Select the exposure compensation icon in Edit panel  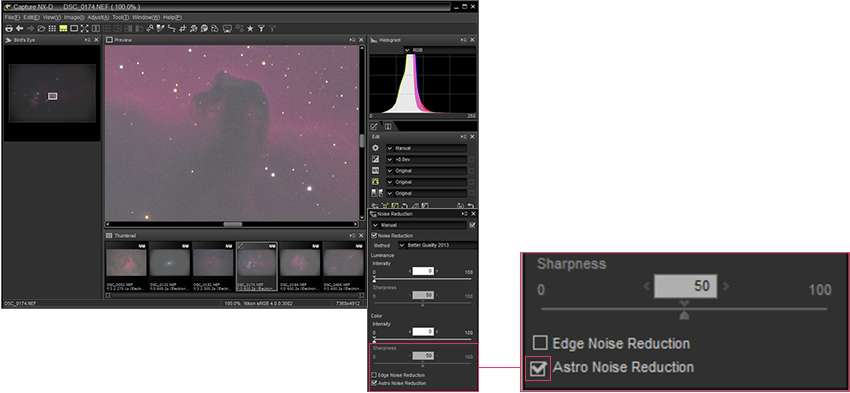pyautogui.click(x=375, y=159)
